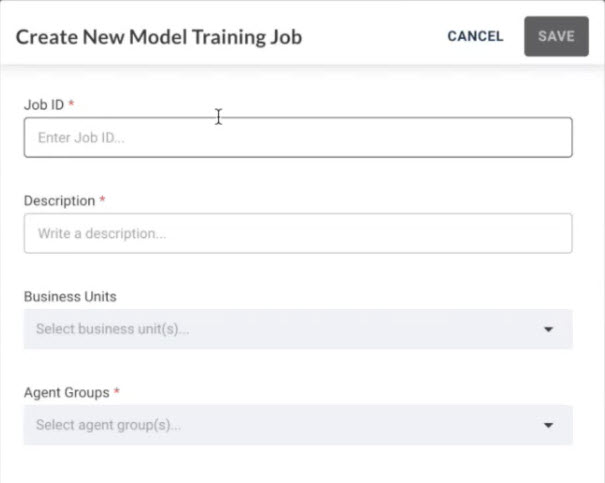
Task: Click into the Description text box
Action: tap(298, 233)
